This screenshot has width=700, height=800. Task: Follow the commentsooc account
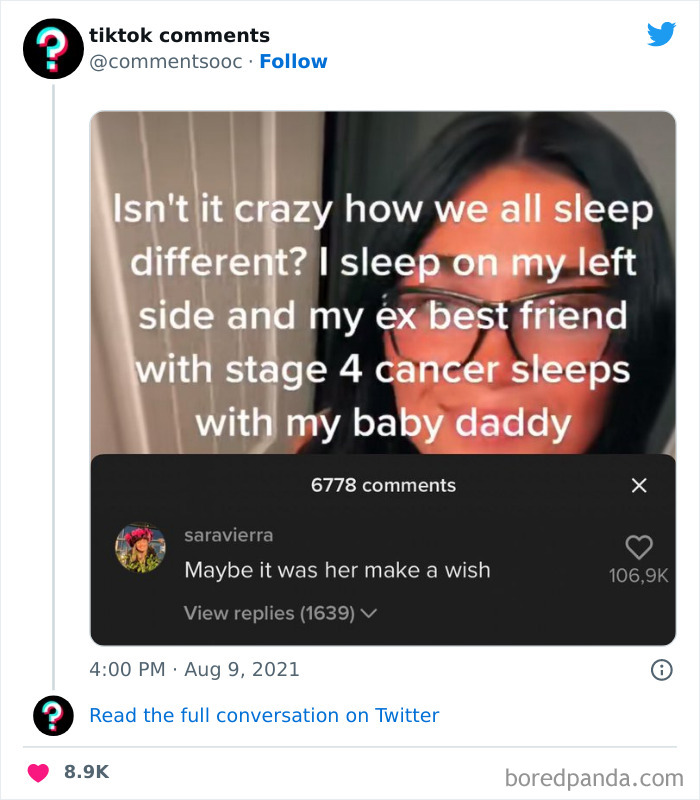point(294,61)
